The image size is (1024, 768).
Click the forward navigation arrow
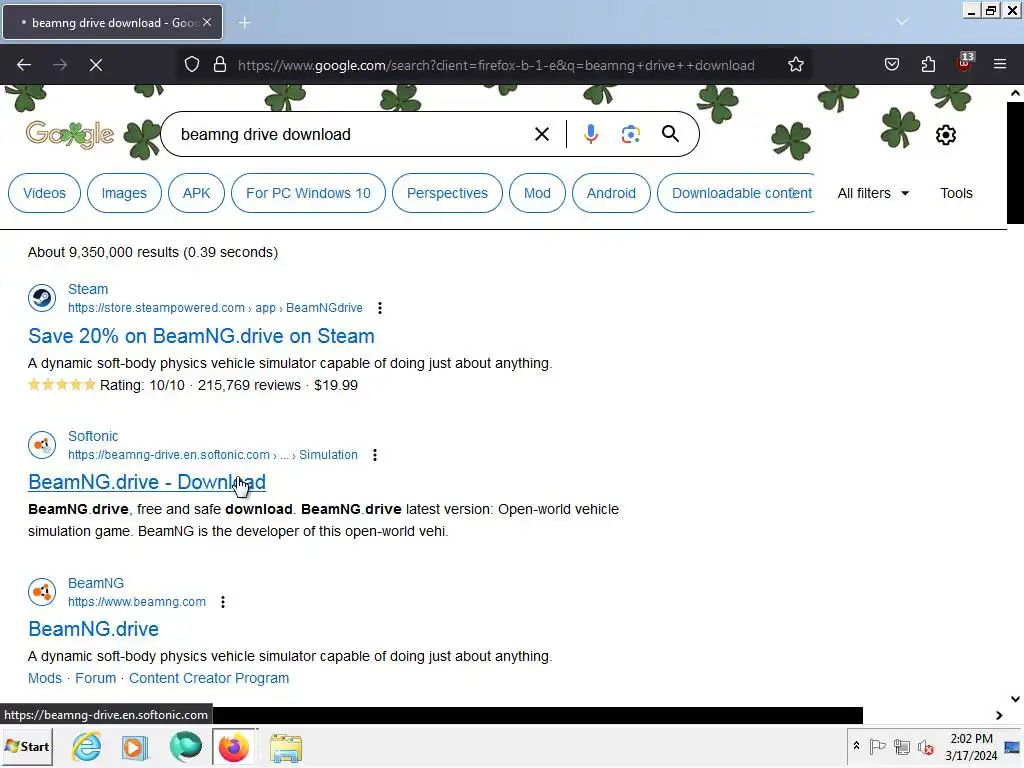(x=60, y=65)
